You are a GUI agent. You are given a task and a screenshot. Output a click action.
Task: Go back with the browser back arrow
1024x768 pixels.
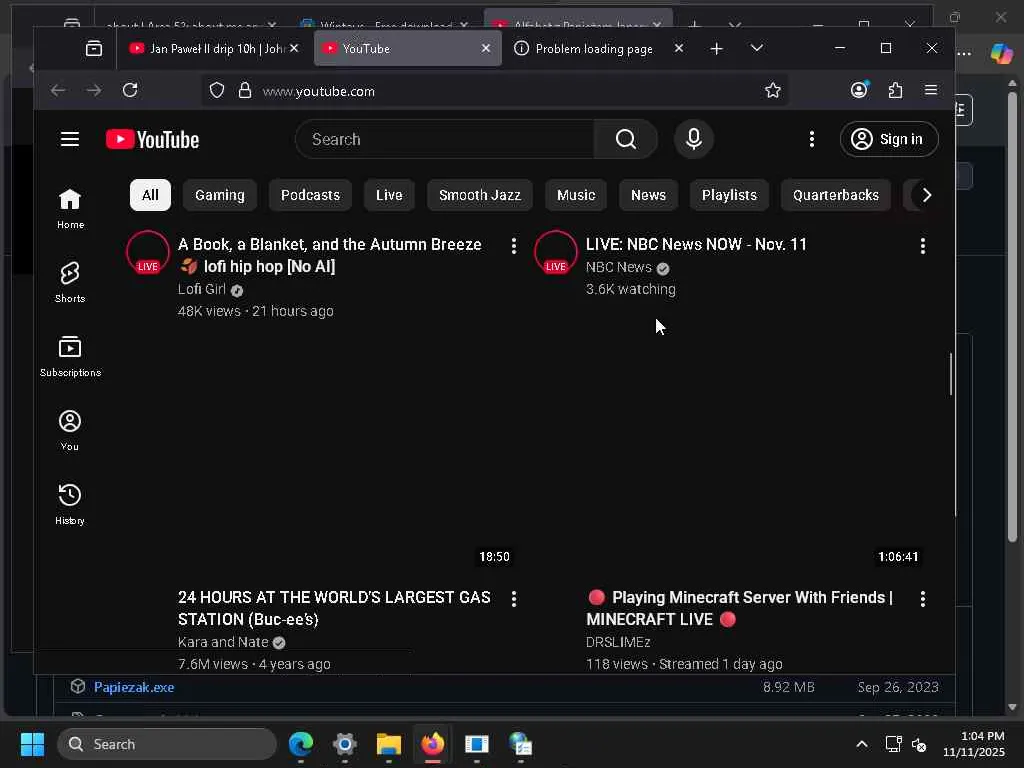tap(58, 90)
